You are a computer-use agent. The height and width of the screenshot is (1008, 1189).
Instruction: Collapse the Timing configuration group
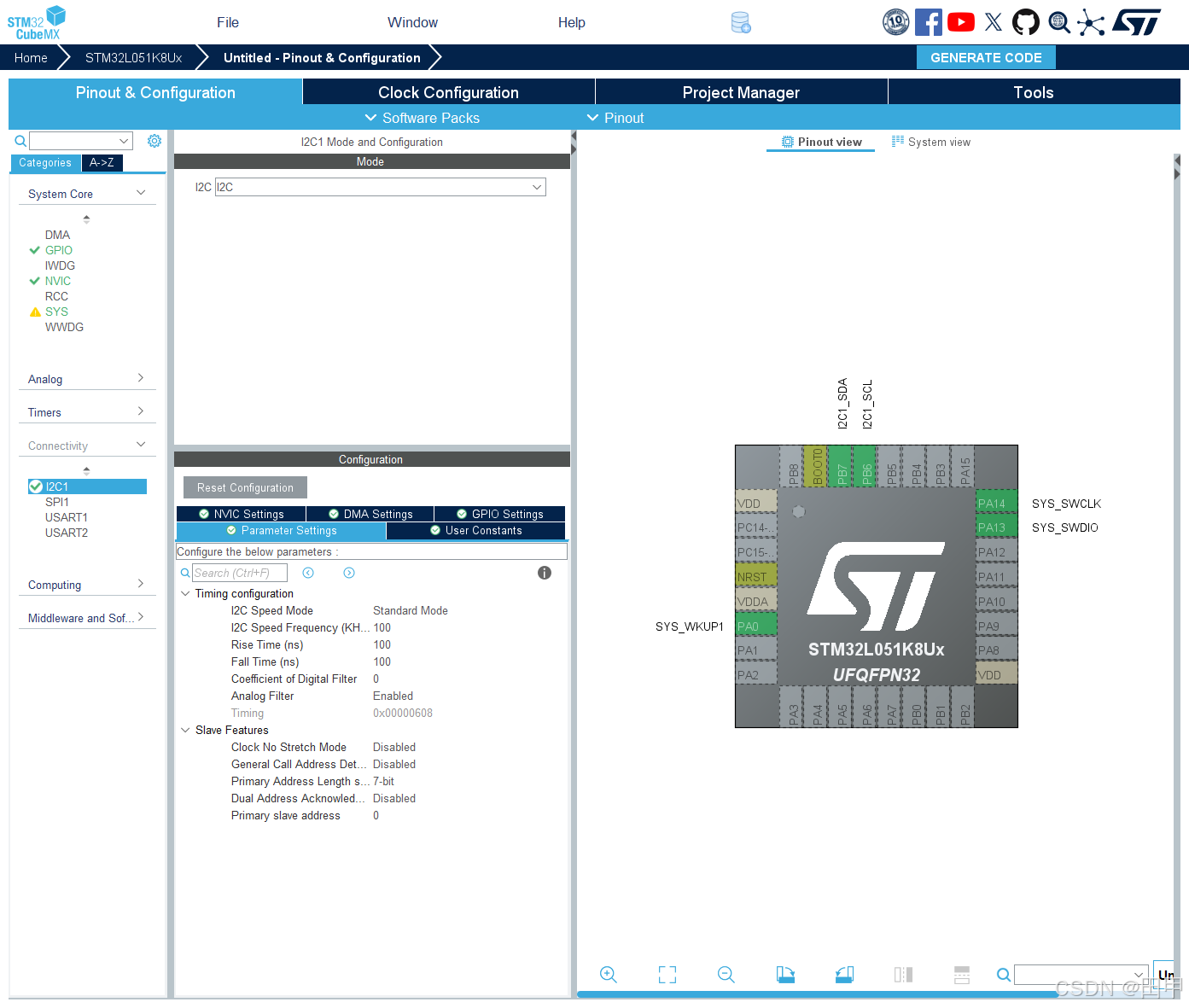point(185,593)
